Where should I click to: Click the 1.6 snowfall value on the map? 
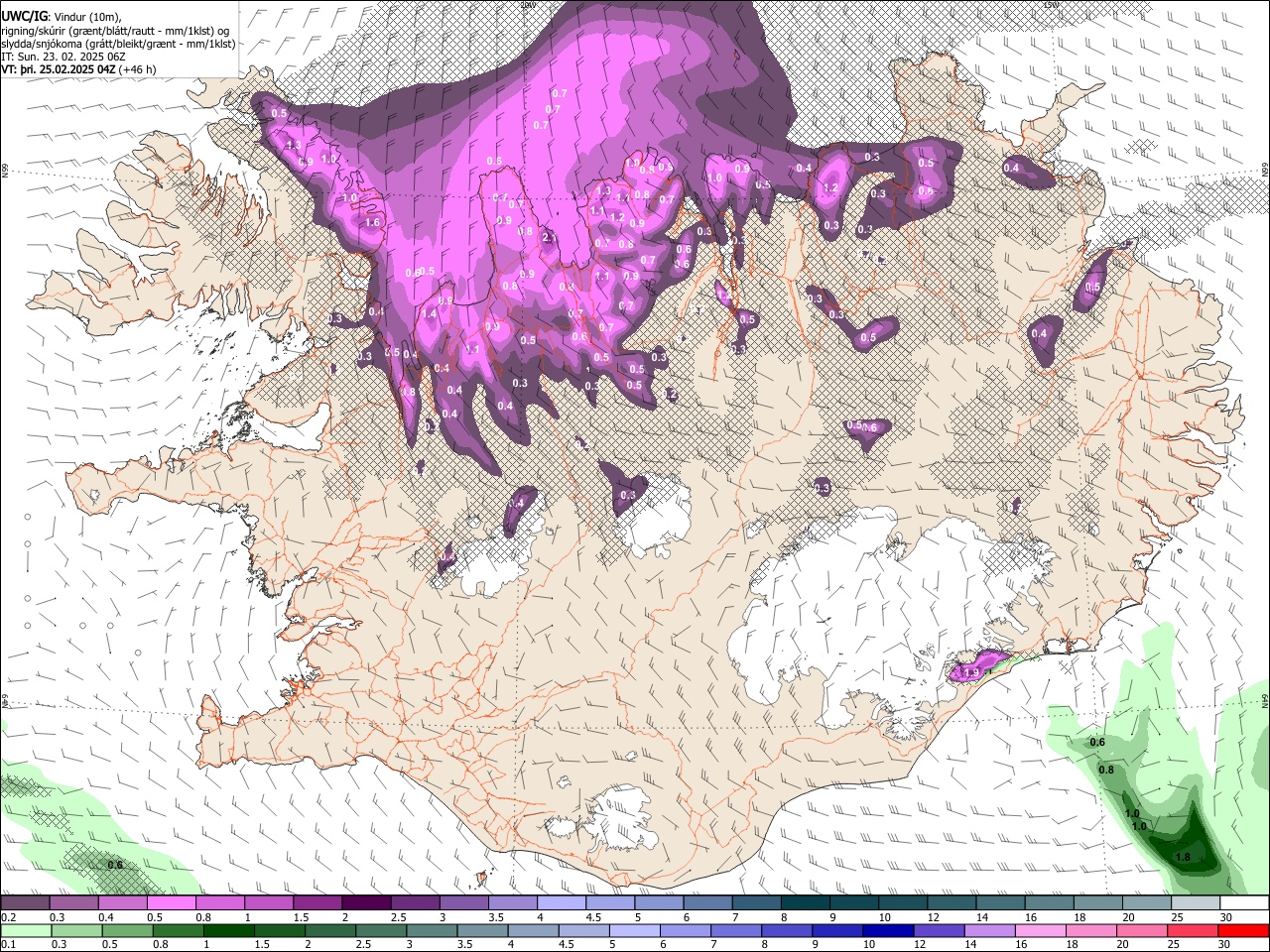[x=373, y=223]
